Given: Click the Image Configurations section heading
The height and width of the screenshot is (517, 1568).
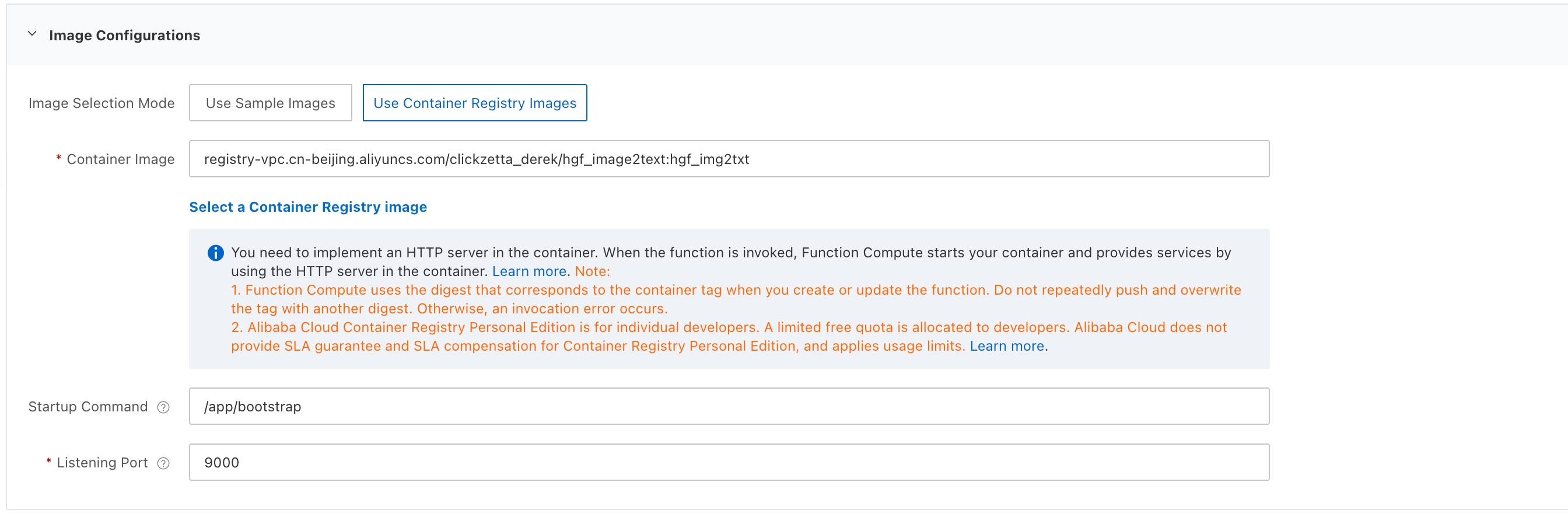Looking at the screenshot, I should point(124,36).
